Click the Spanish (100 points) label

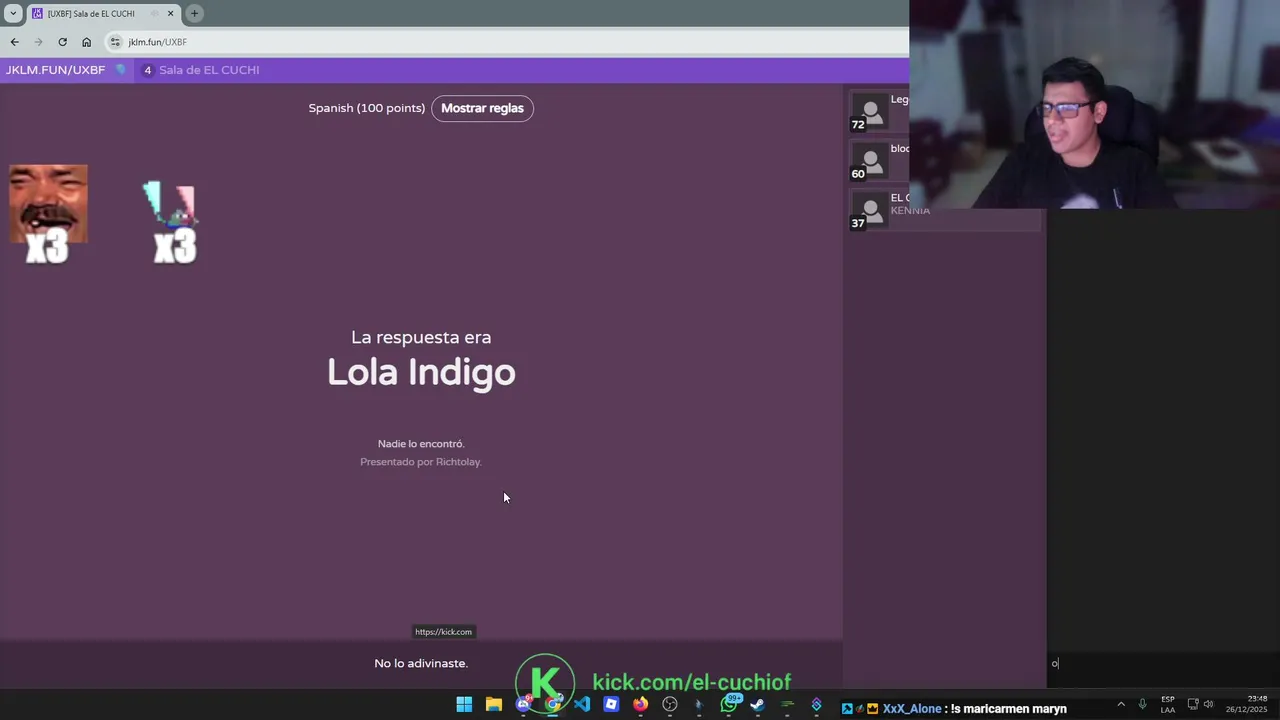tap(366, 108)
